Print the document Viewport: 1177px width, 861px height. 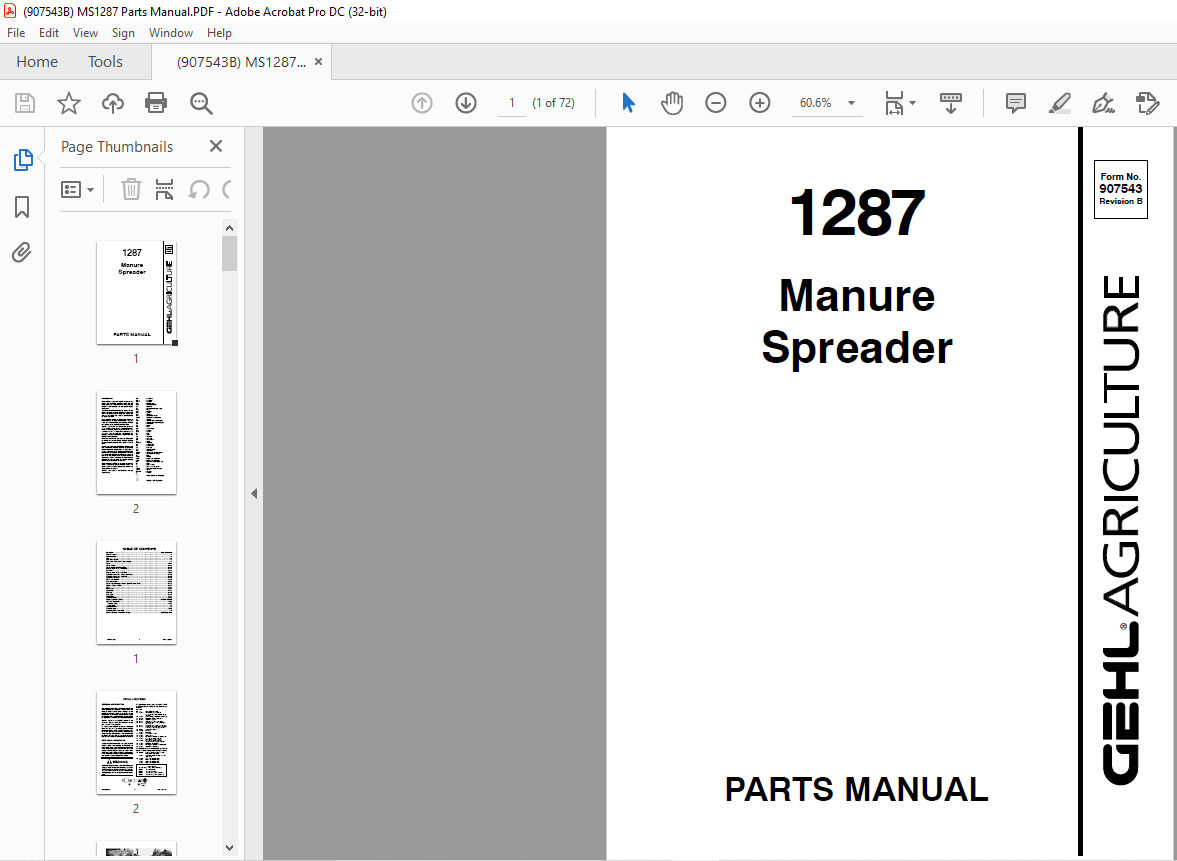coord(156,103)
